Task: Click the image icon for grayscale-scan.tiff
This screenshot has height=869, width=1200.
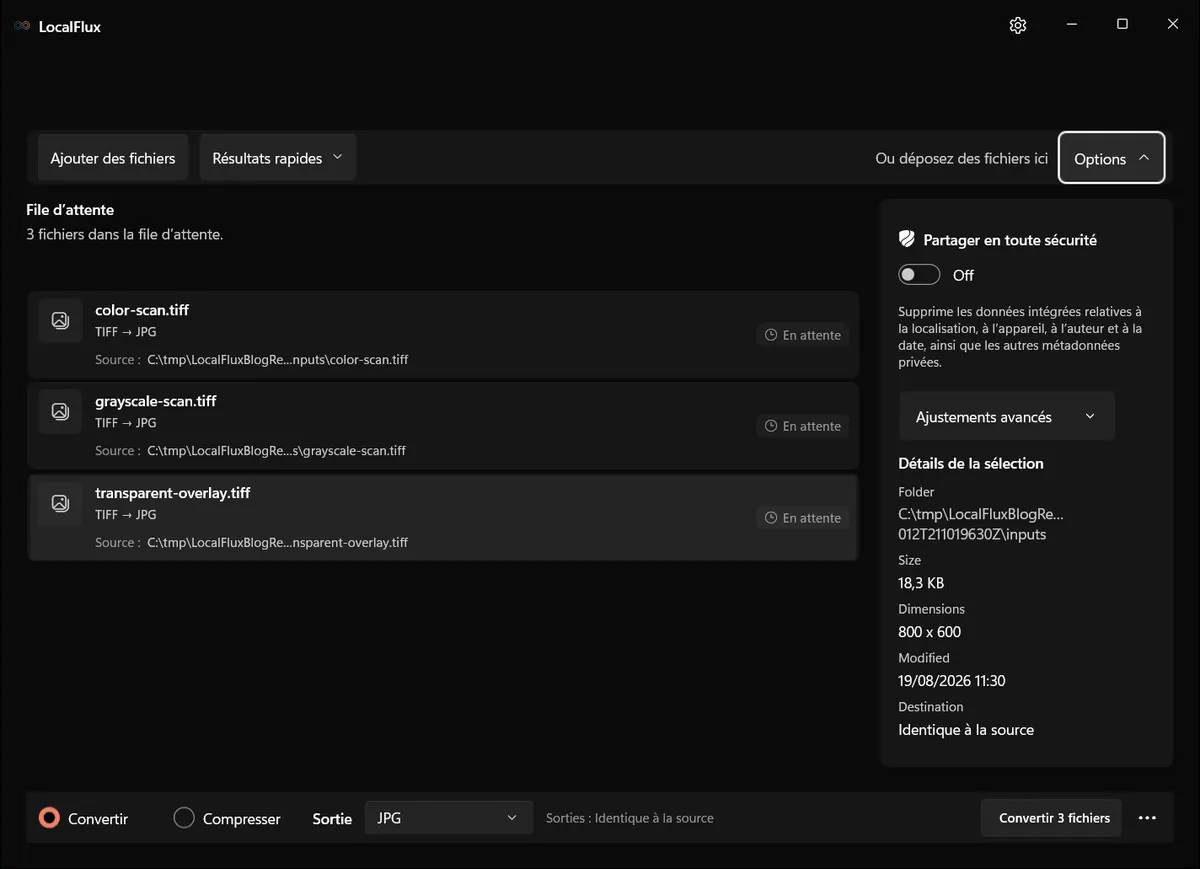Action: pyautogui.click(x=60, y=411)
